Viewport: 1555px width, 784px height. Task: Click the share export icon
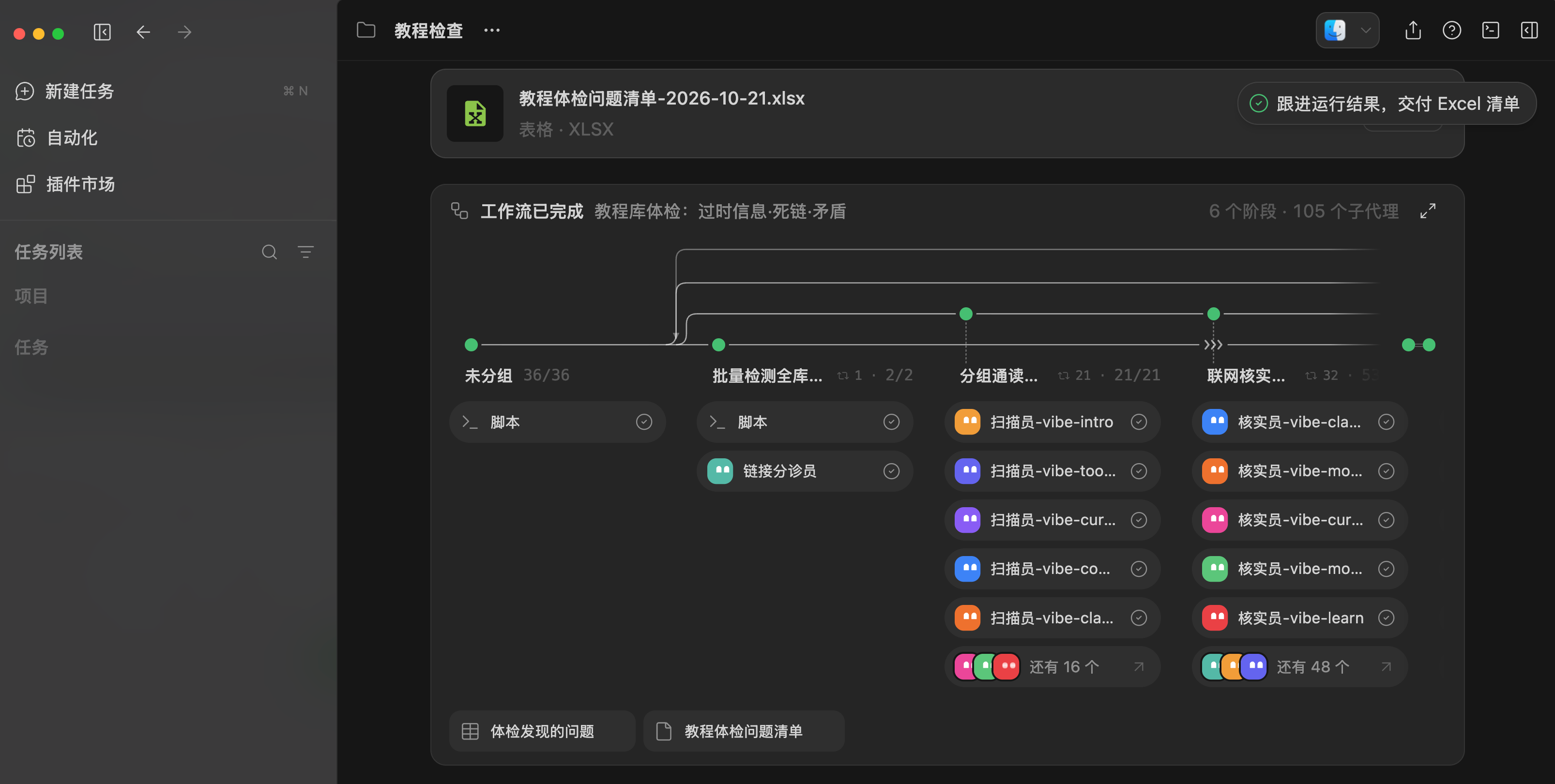click(x=1413, y=30)
